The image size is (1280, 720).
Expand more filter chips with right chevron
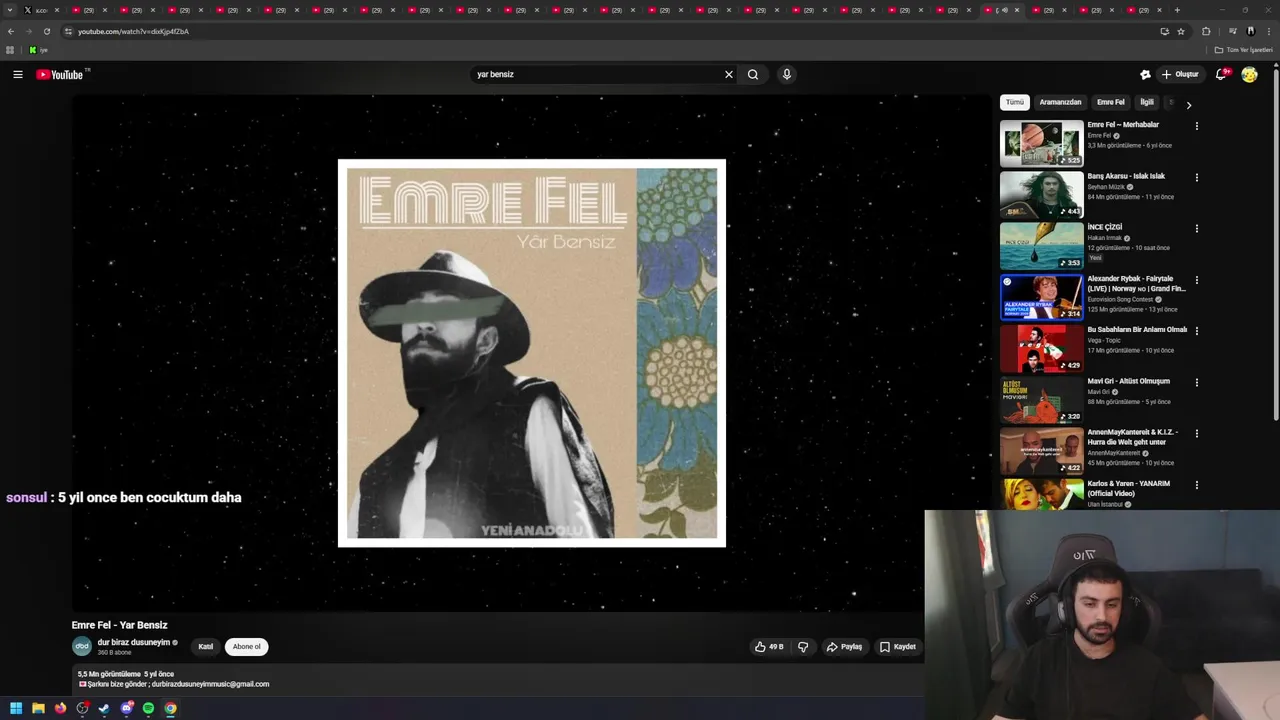click(x=1188, y=104)
